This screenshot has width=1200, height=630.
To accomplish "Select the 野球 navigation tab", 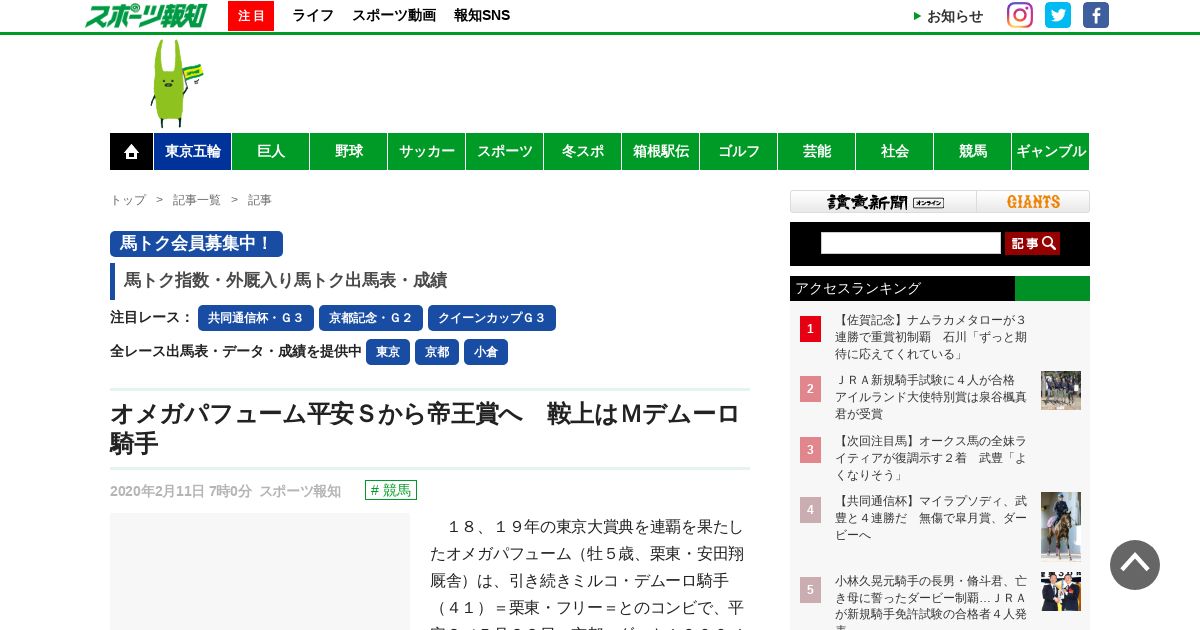I will click(349, 151).
